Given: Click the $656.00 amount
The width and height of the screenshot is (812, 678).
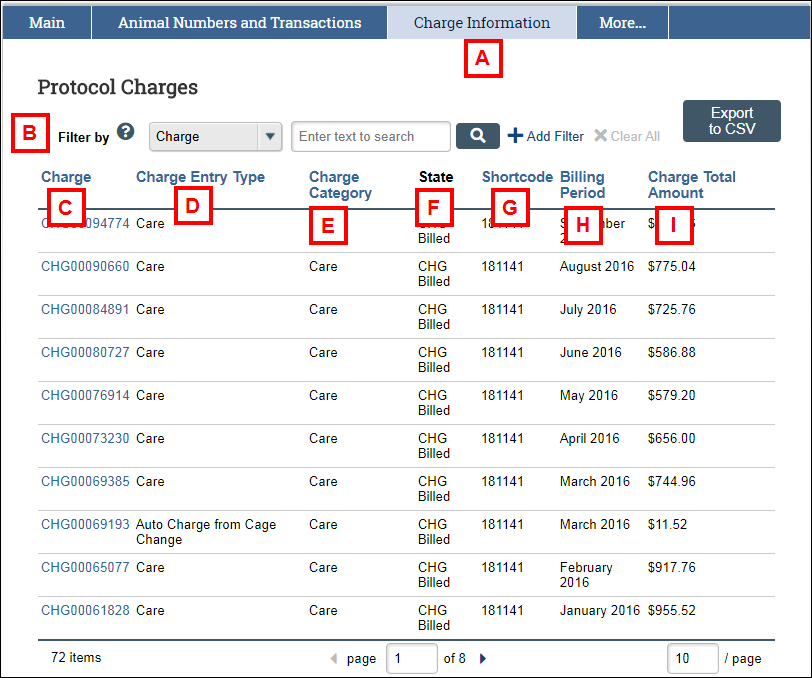Looking at the screenshot, I should tap(672, 439).
